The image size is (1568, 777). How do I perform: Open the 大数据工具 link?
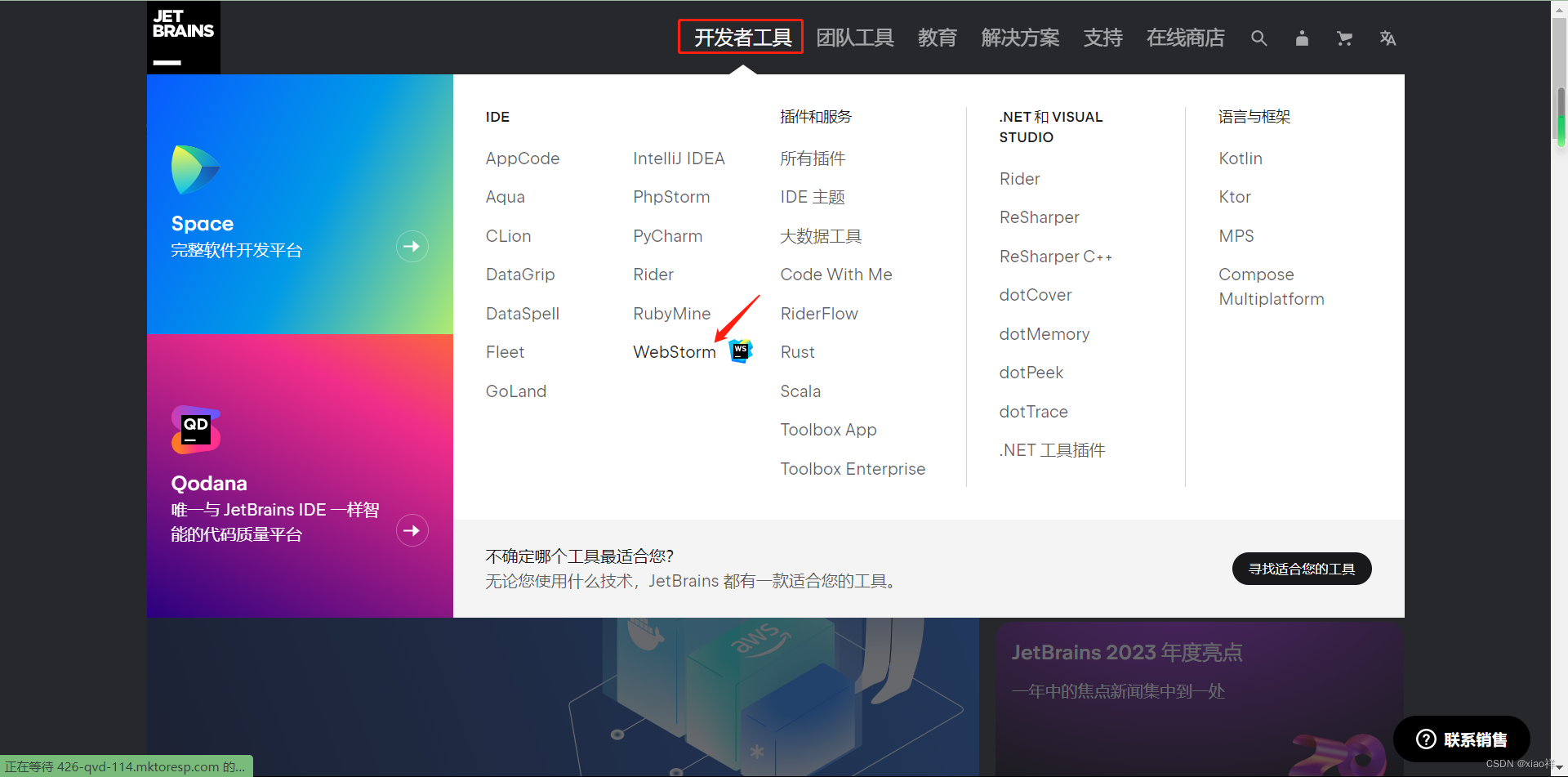821,236
